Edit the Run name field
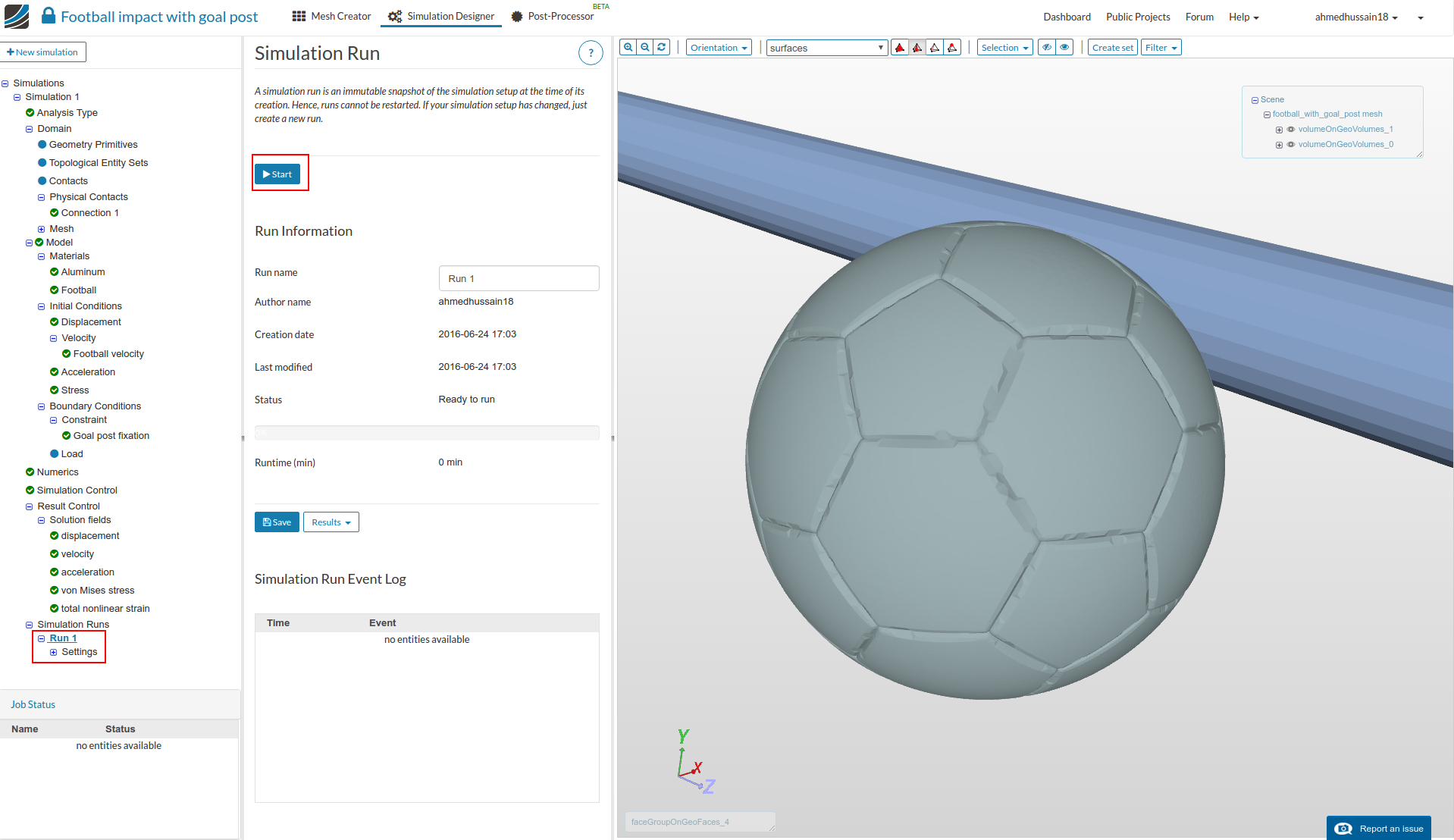This screenshot has width=1454, height=840. [519, 278]
